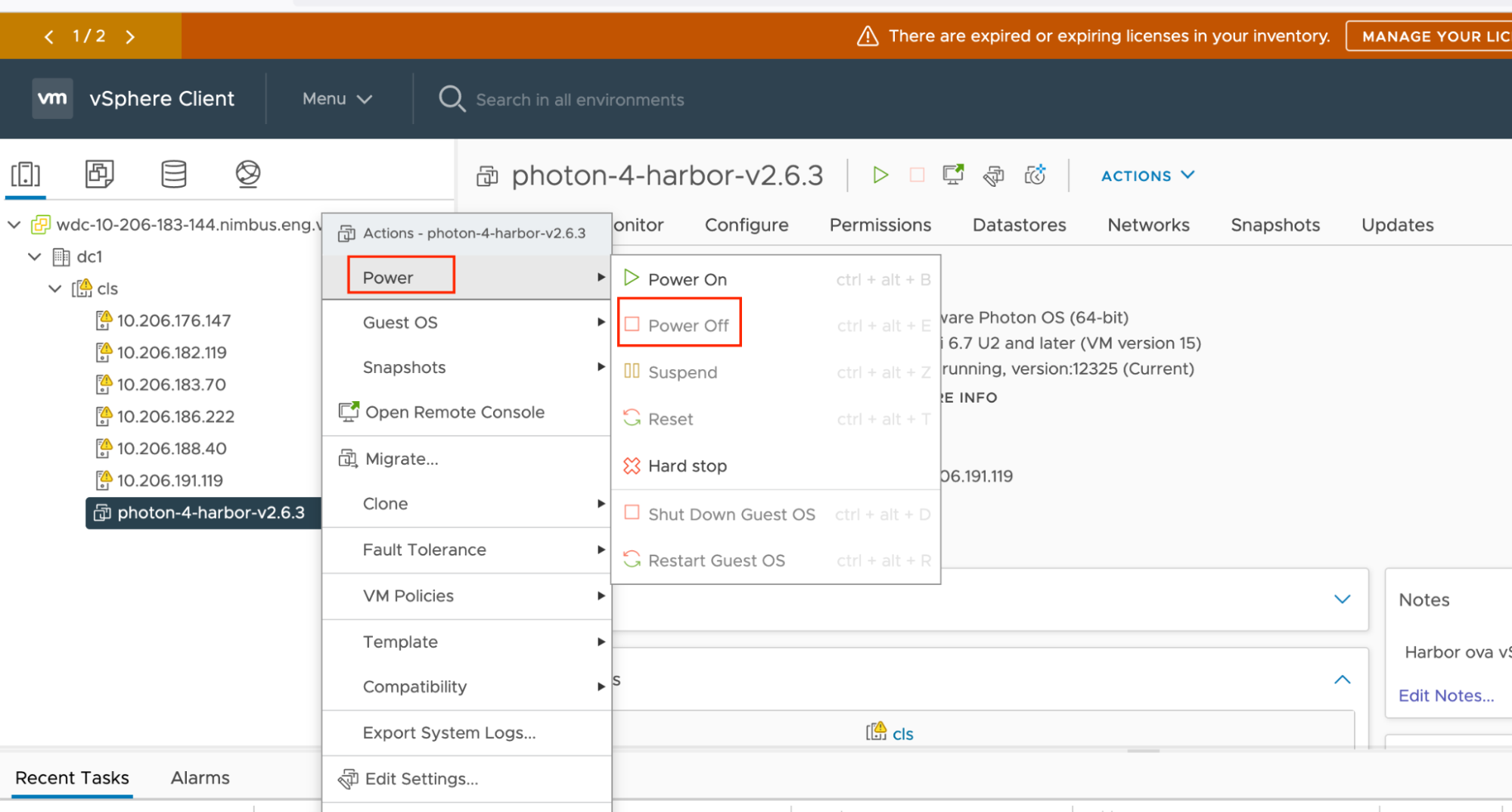Select Hard stop in Power submenu
1512x812 pixels.
point(776,465)
